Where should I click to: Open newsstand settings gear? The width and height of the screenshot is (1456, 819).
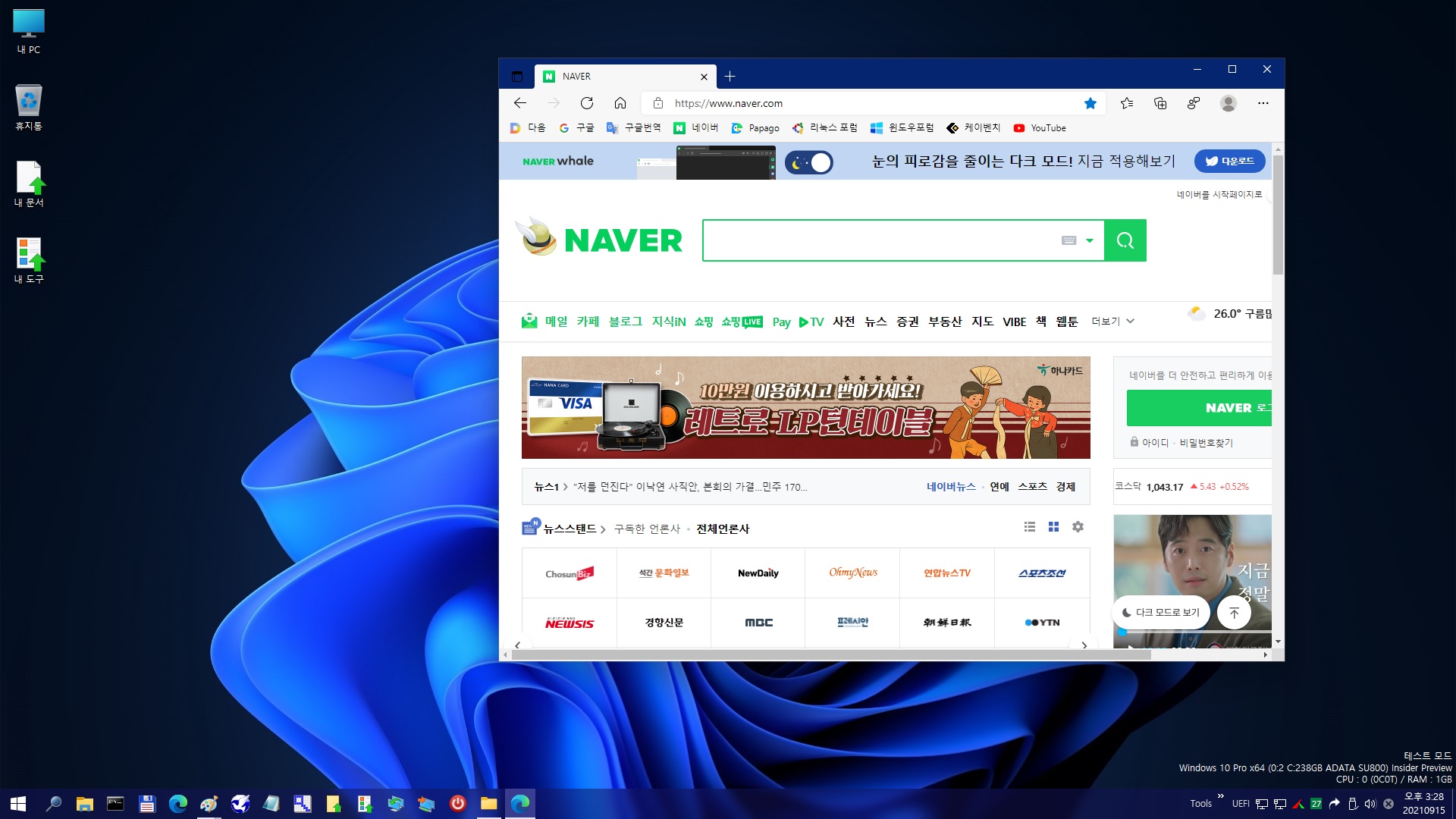point(1078,527)
